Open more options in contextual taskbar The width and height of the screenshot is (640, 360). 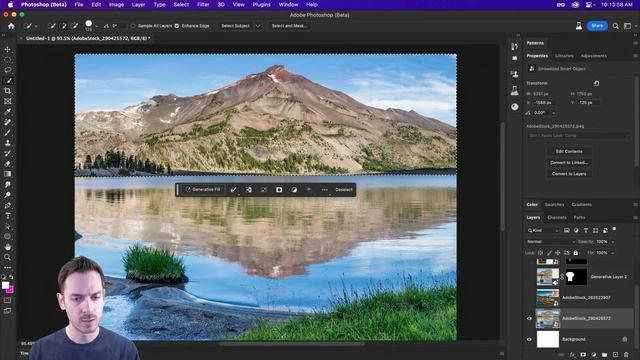pyautogui.click(x=324, y=189)
